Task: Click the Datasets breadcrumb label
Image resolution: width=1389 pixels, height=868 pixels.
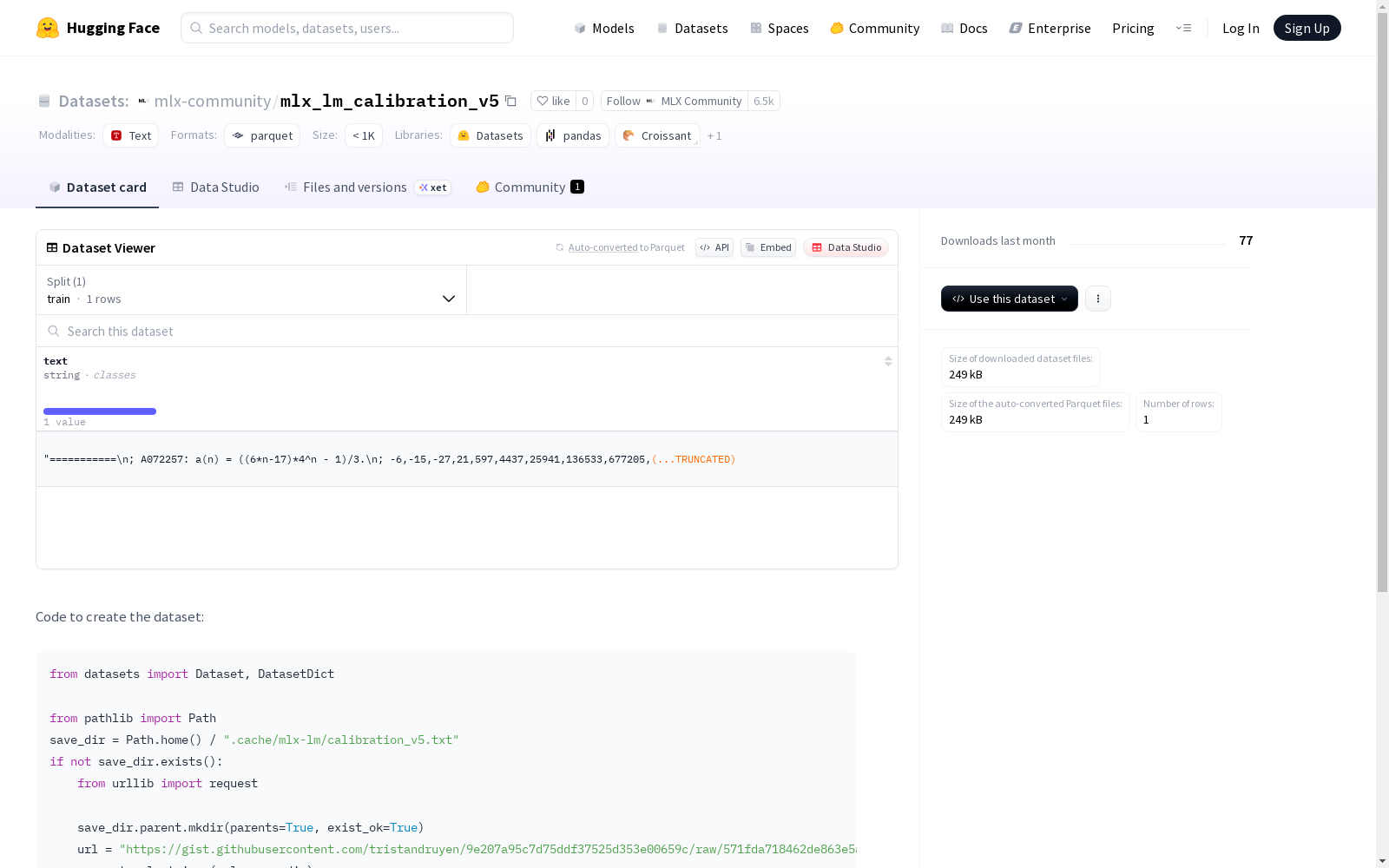Action: tap(94, 102)
